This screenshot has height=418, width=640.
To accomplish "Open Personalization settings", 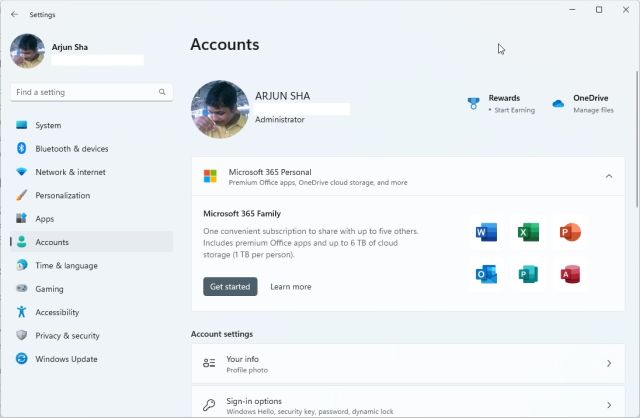I will tap(92, 195).
